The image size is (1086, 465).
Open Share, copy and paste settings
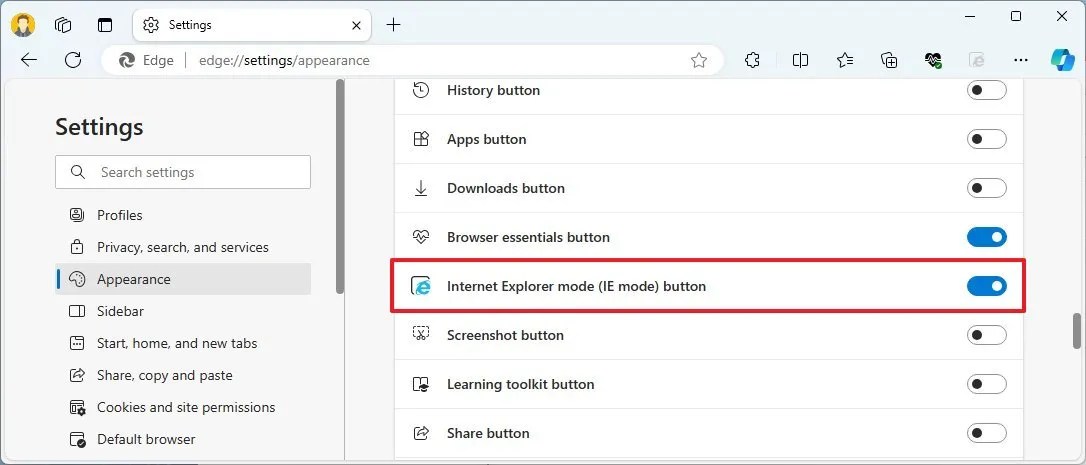pyautogui.click(x=183, y=375)
